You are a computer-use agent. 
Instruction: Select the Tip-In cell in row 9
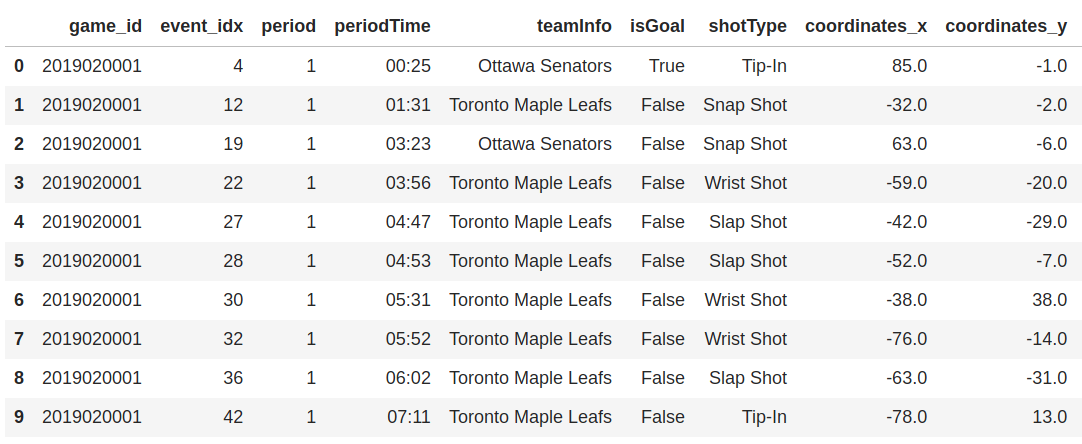click(765, 417)
